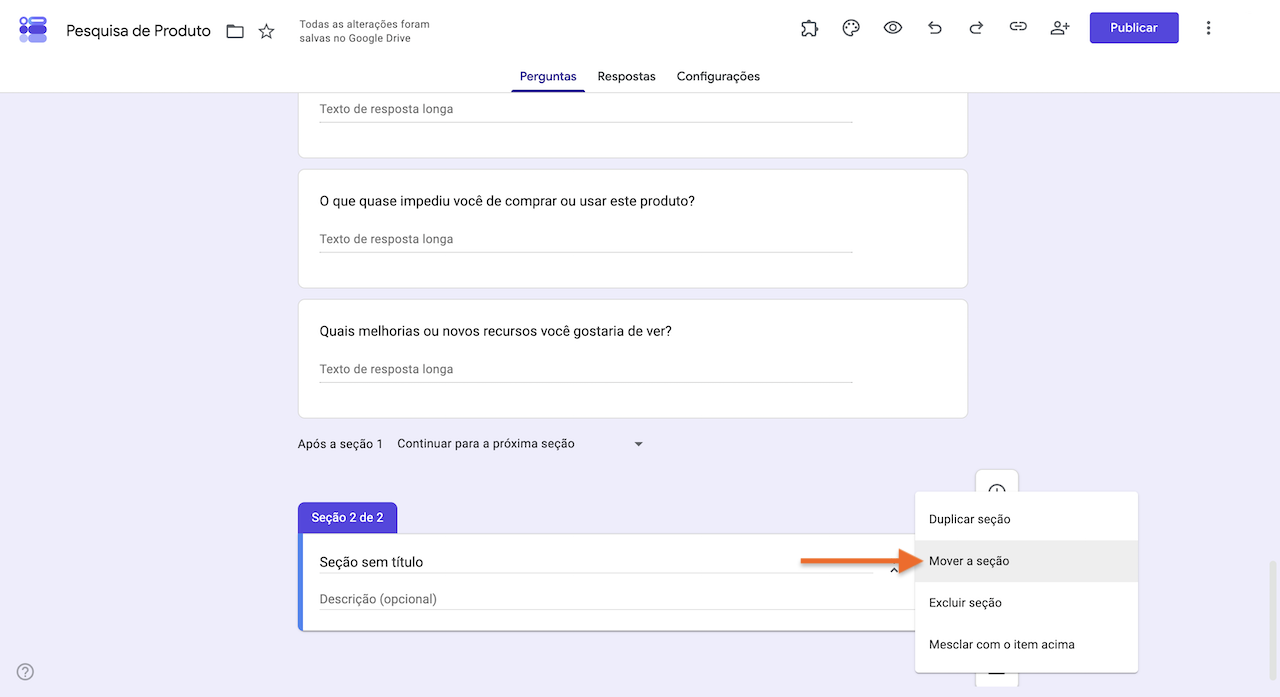Open the Google Forms home logo

(x=33, y=29)
